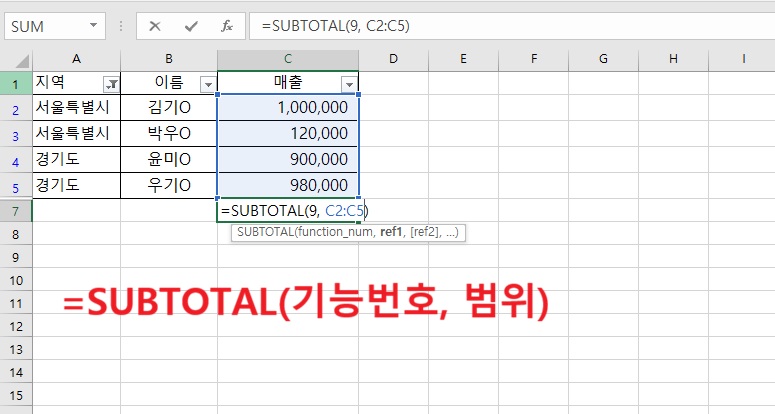Click the formula bar with SUBTOTAL formula
The width and height of the screenshot is (775, 414).
click(512, 26)
